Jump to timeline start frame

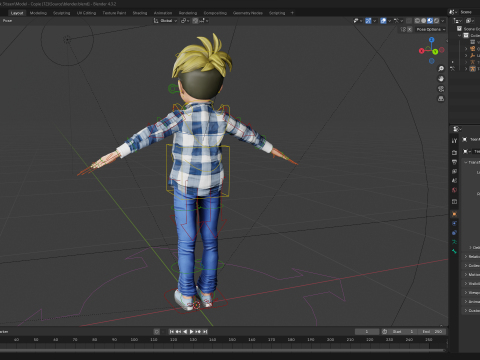click(x=172, y=332)
